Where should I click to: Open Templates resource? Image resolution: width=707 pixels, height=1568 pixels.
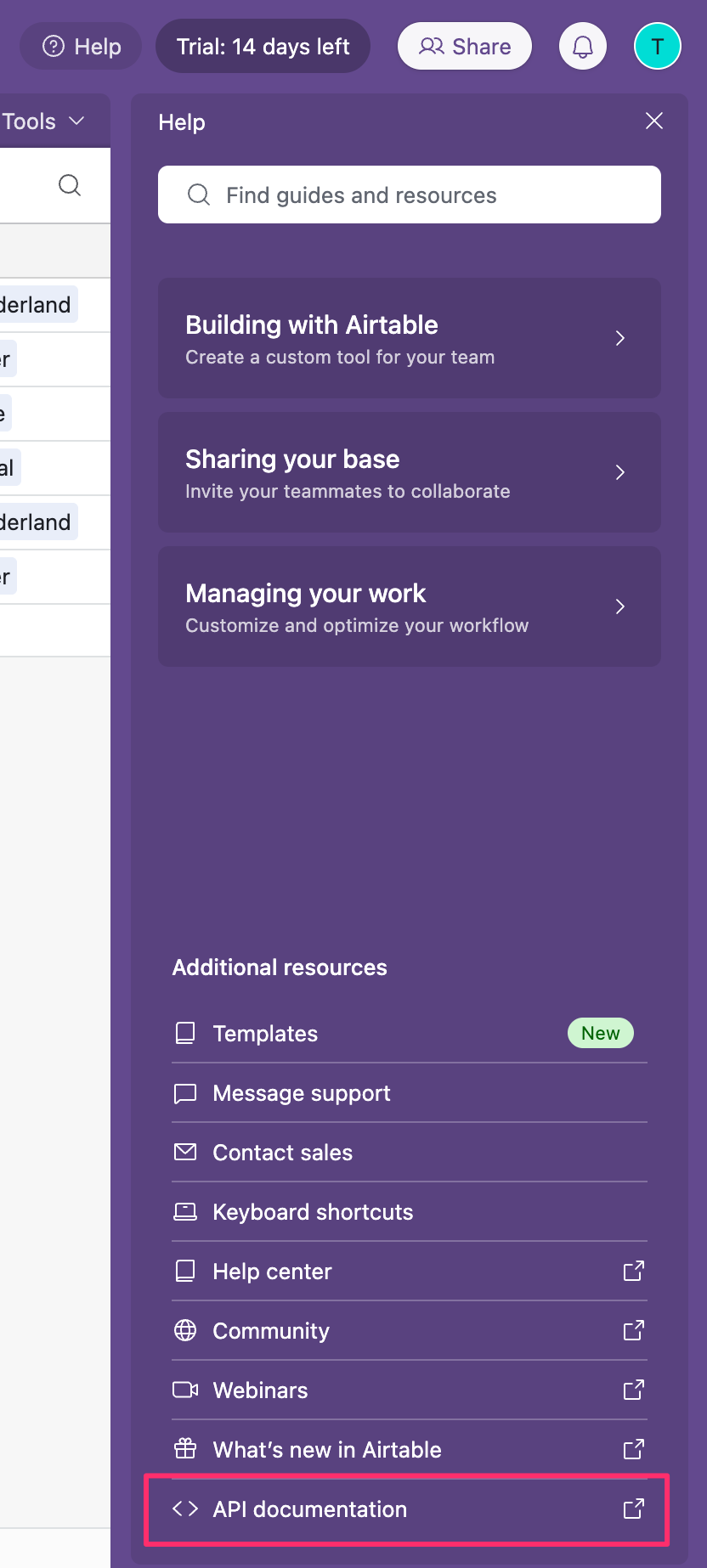(x=410, y=1033)
